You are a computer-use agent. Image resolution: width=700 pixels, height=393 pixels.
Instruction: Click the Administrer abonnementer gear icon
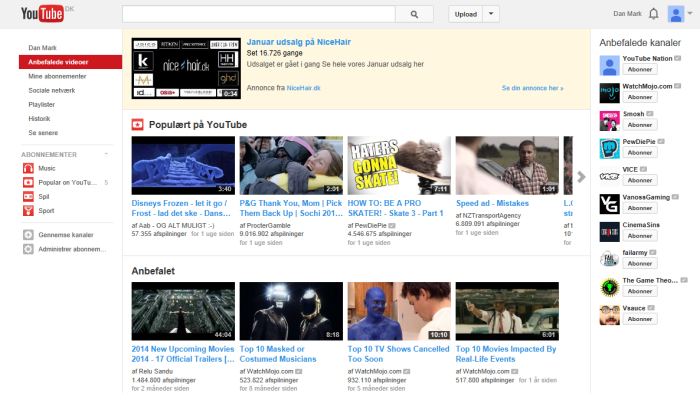click(x=28, y=249)
